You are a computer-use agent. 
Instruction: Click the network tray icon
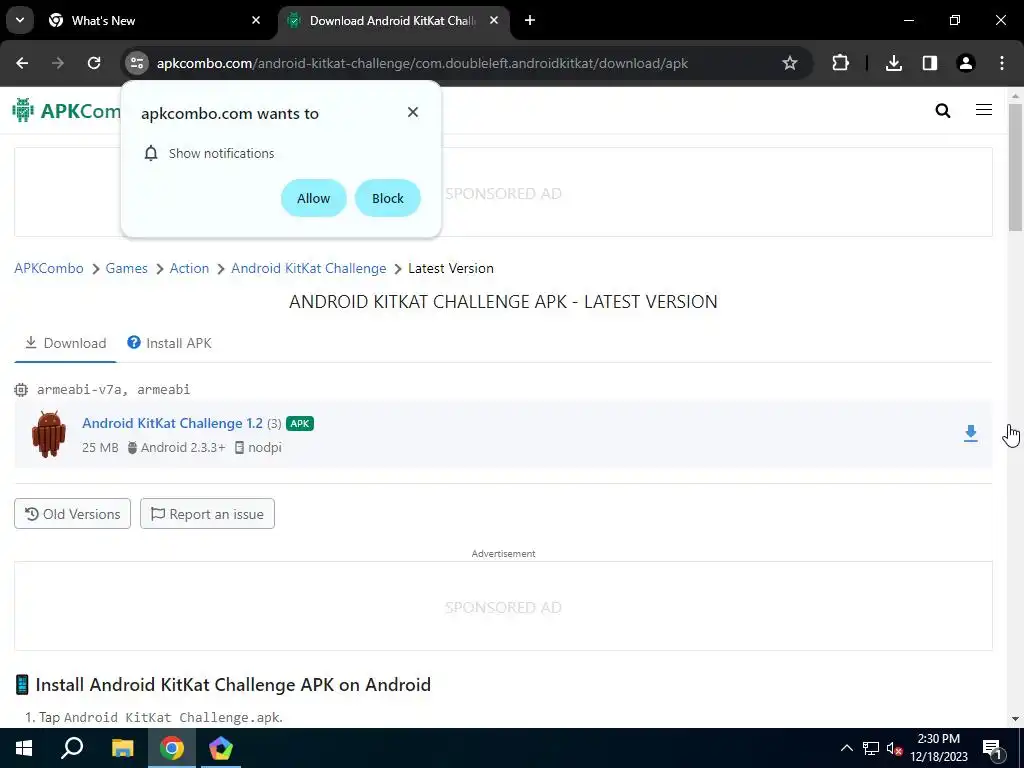(x=871, y=748)
